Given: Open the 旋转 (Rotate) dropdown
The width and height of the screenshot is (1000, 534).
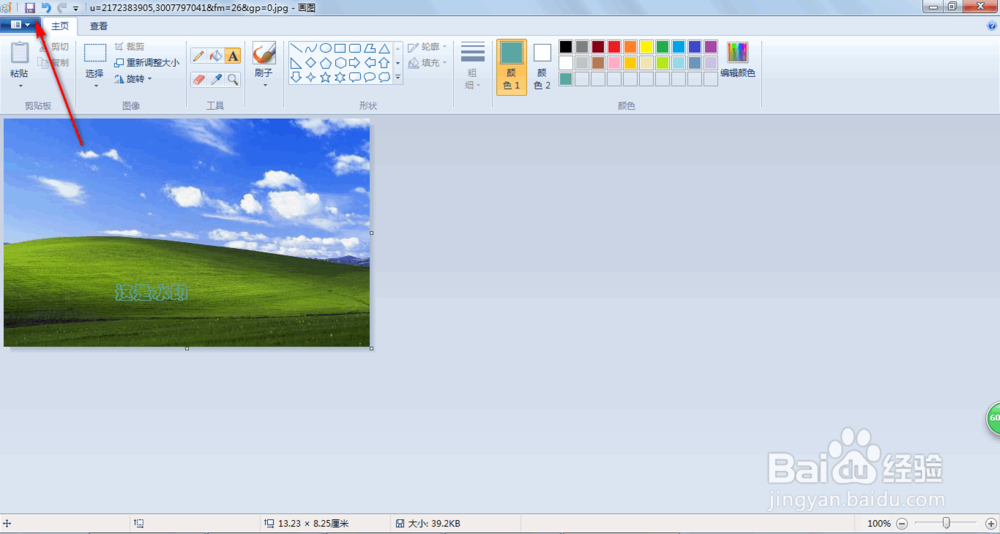Looking at the screenshot, I should 133,78.
